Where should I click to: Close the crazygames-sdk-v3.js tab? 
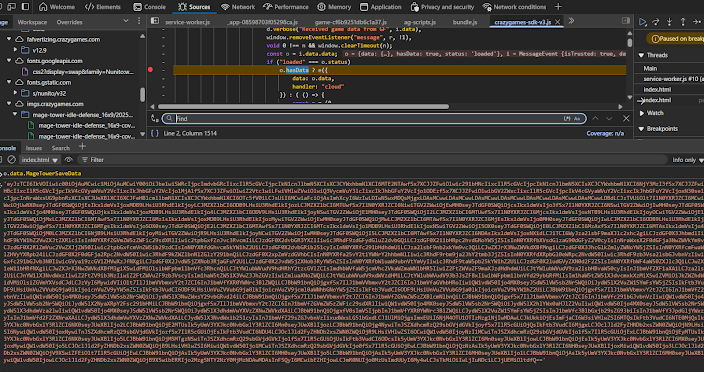tap(558, 22)
